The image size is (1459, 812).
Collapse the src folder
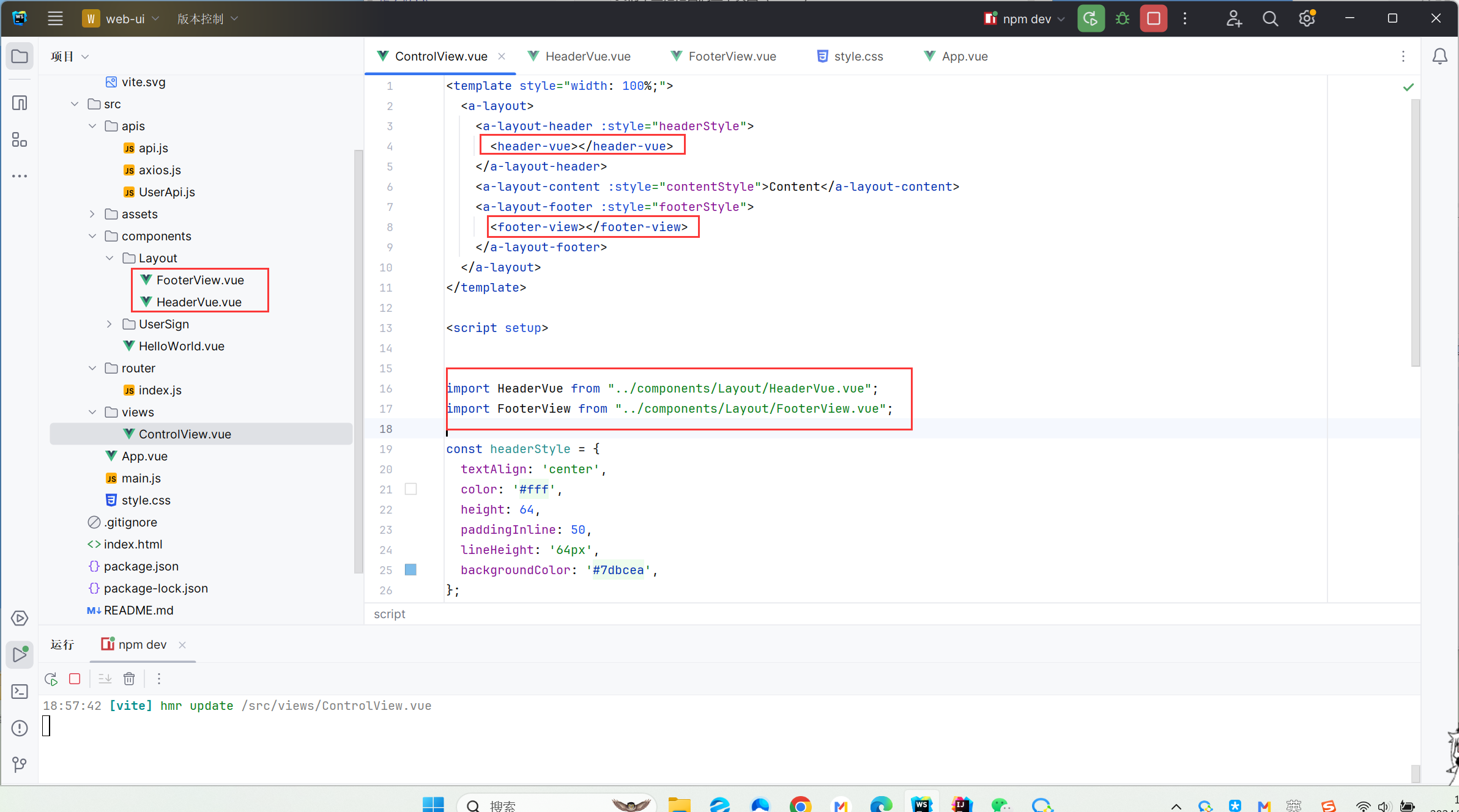[x=75, y=104]
